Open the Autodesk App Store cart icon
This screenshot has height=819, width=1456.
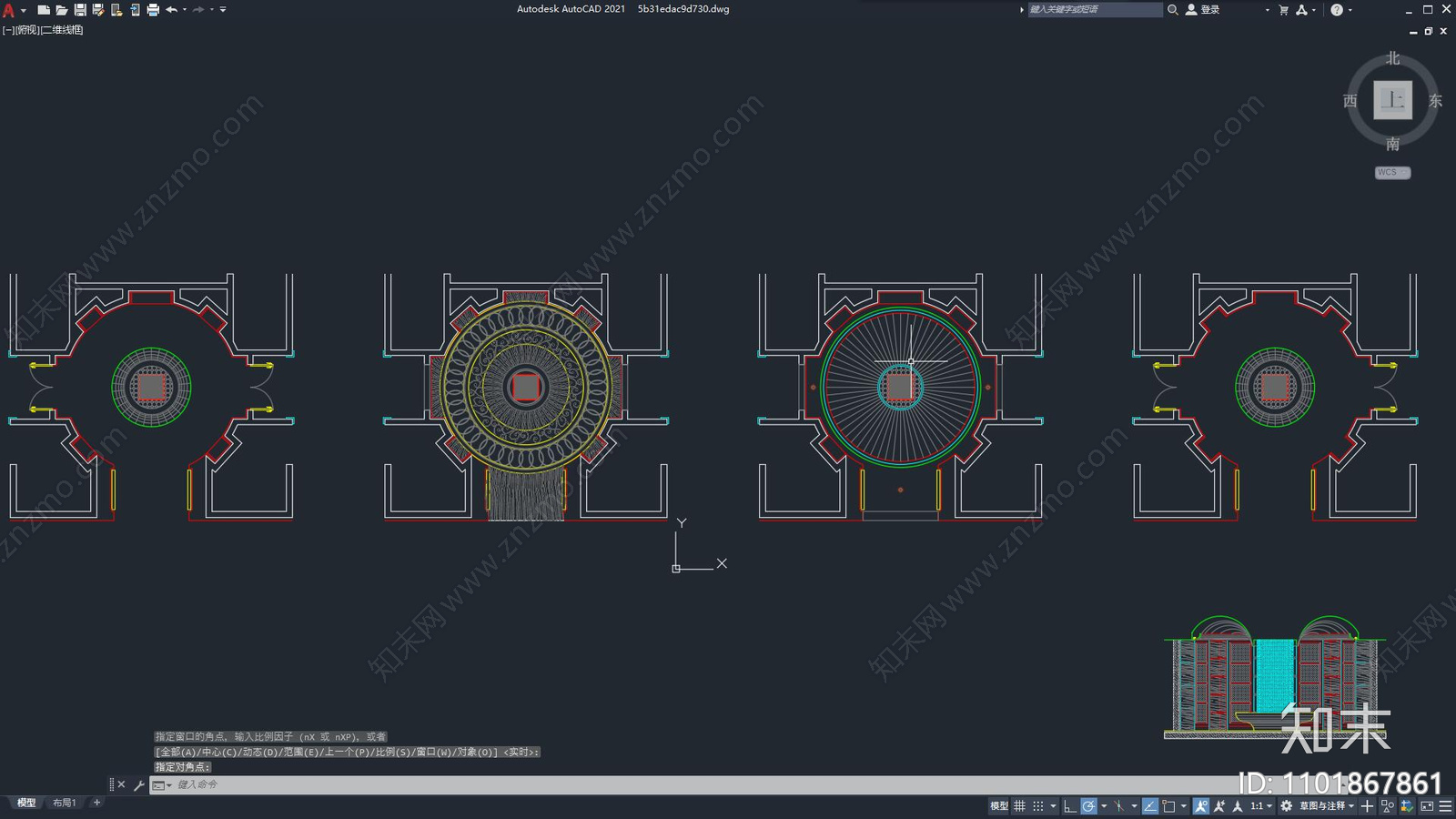point(1283,10)
